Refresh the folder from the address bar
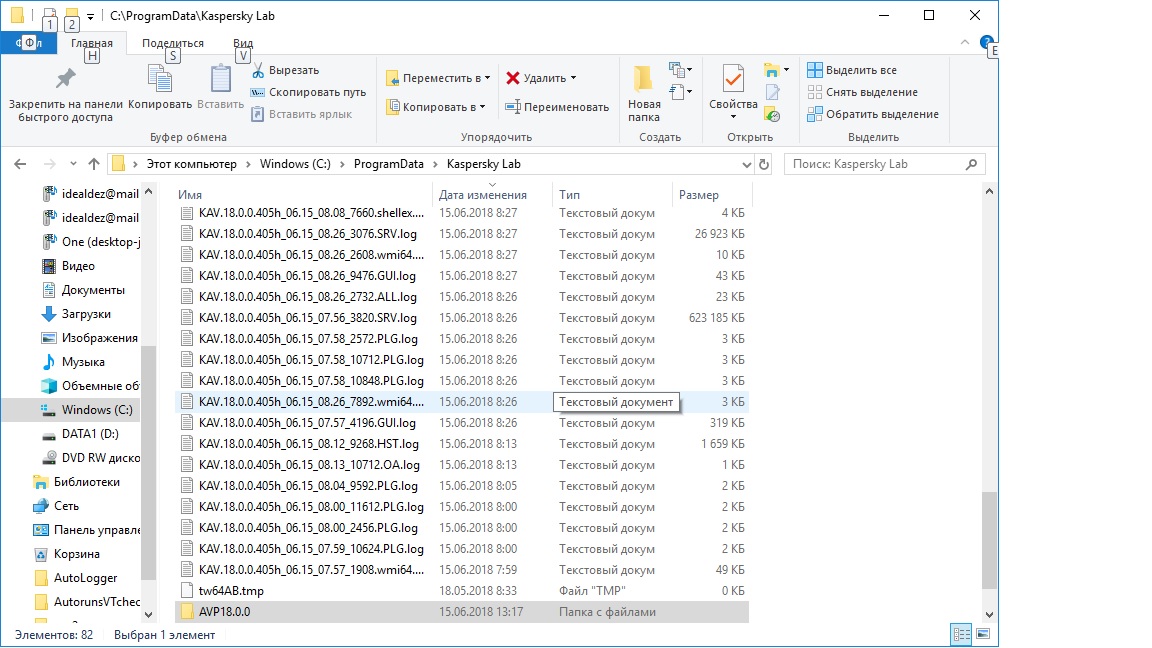Image resolution: width=1152 pixels, height=648 pixels. tap(765, 164)
